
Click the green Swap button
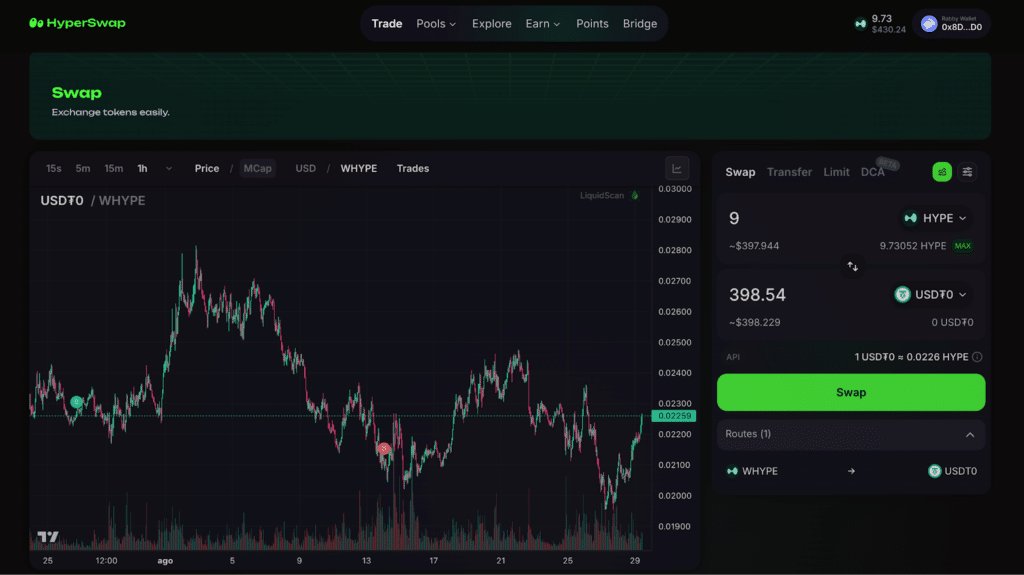coord(851,392)
